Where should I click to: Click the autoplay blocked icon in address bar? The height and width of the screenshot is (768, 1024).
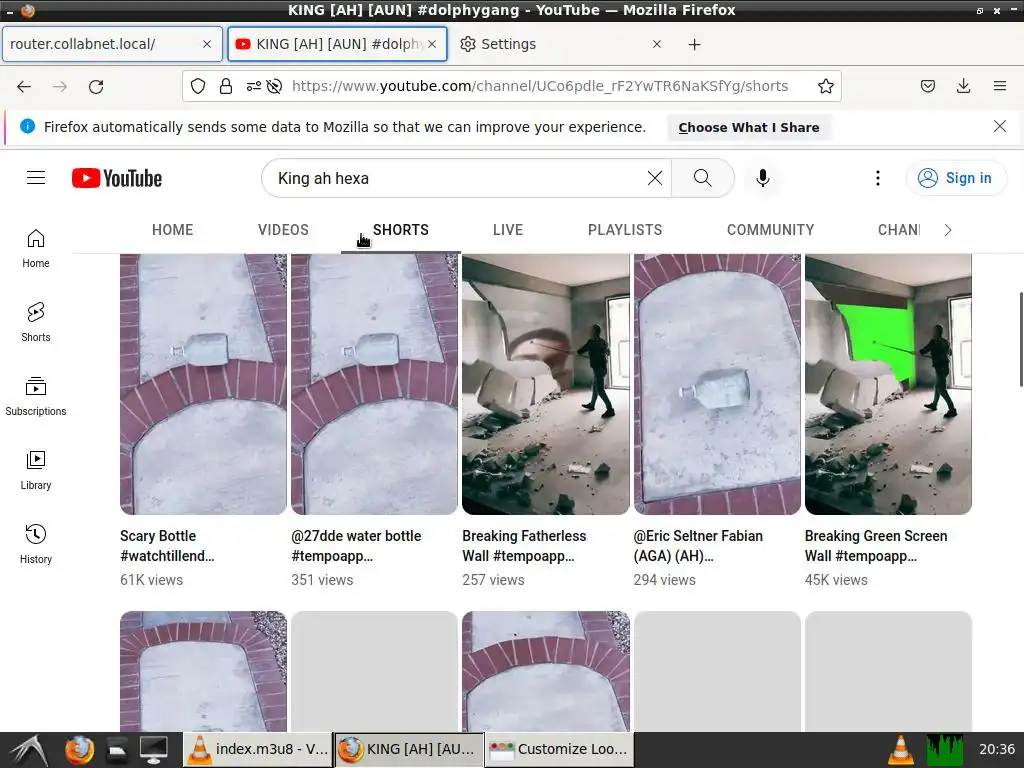274,86
